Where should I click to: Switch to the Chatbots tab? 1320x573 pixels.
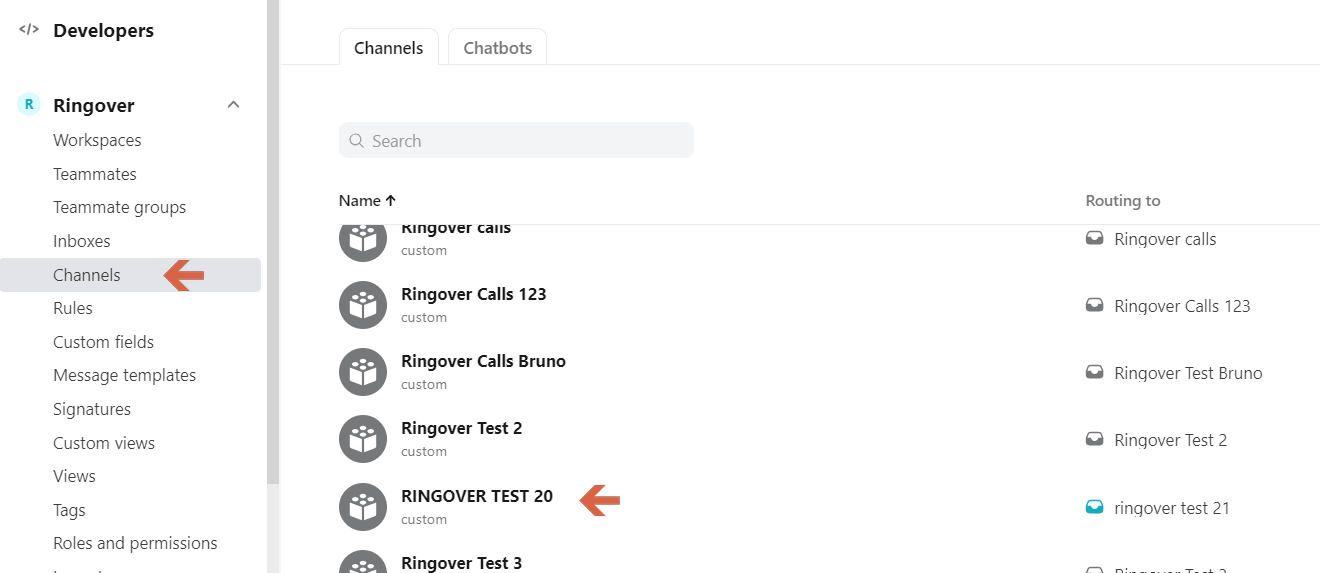click(498, 48)
